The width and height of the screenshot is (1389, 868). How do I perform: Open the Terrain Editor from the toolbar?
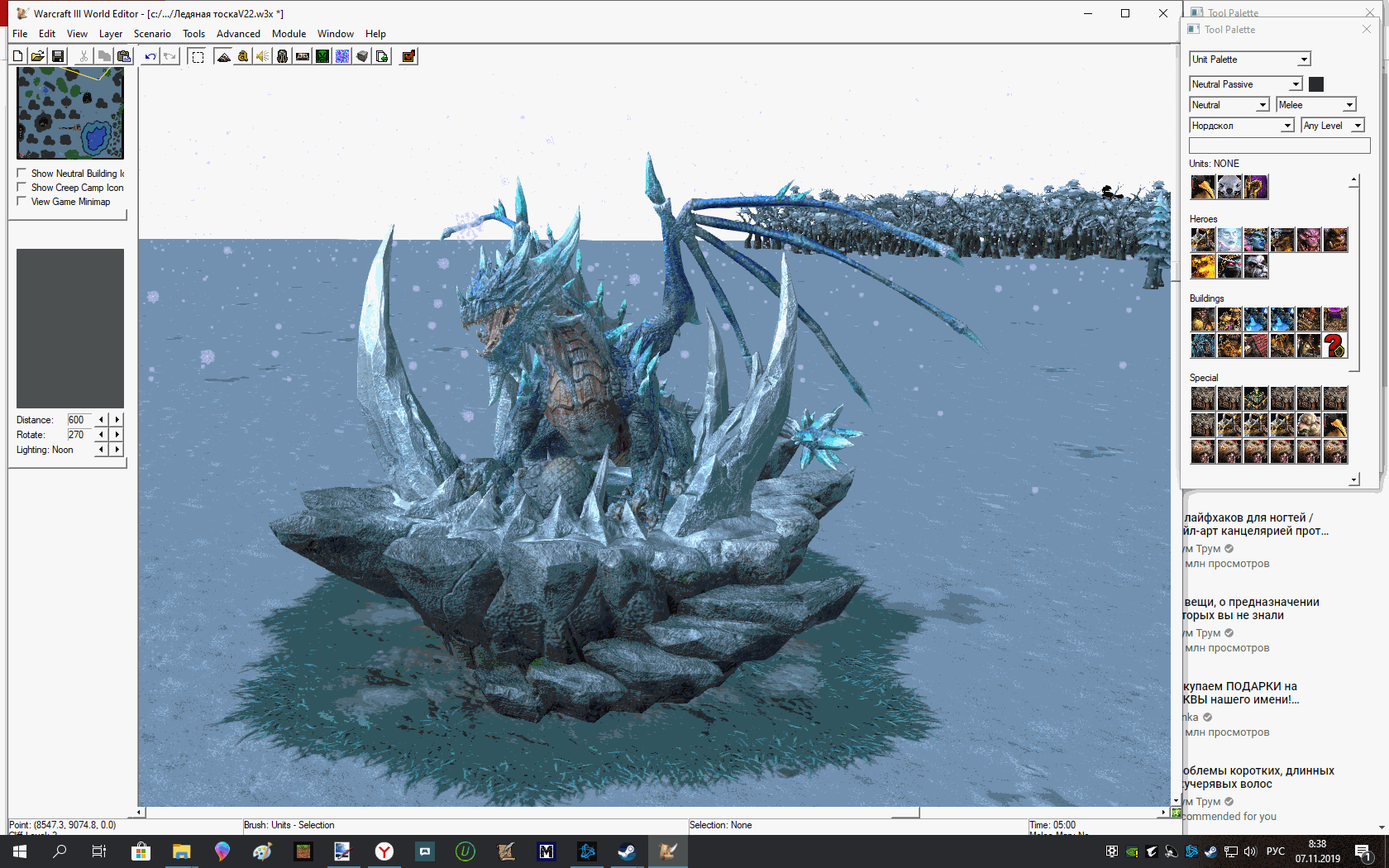point(223,56)
